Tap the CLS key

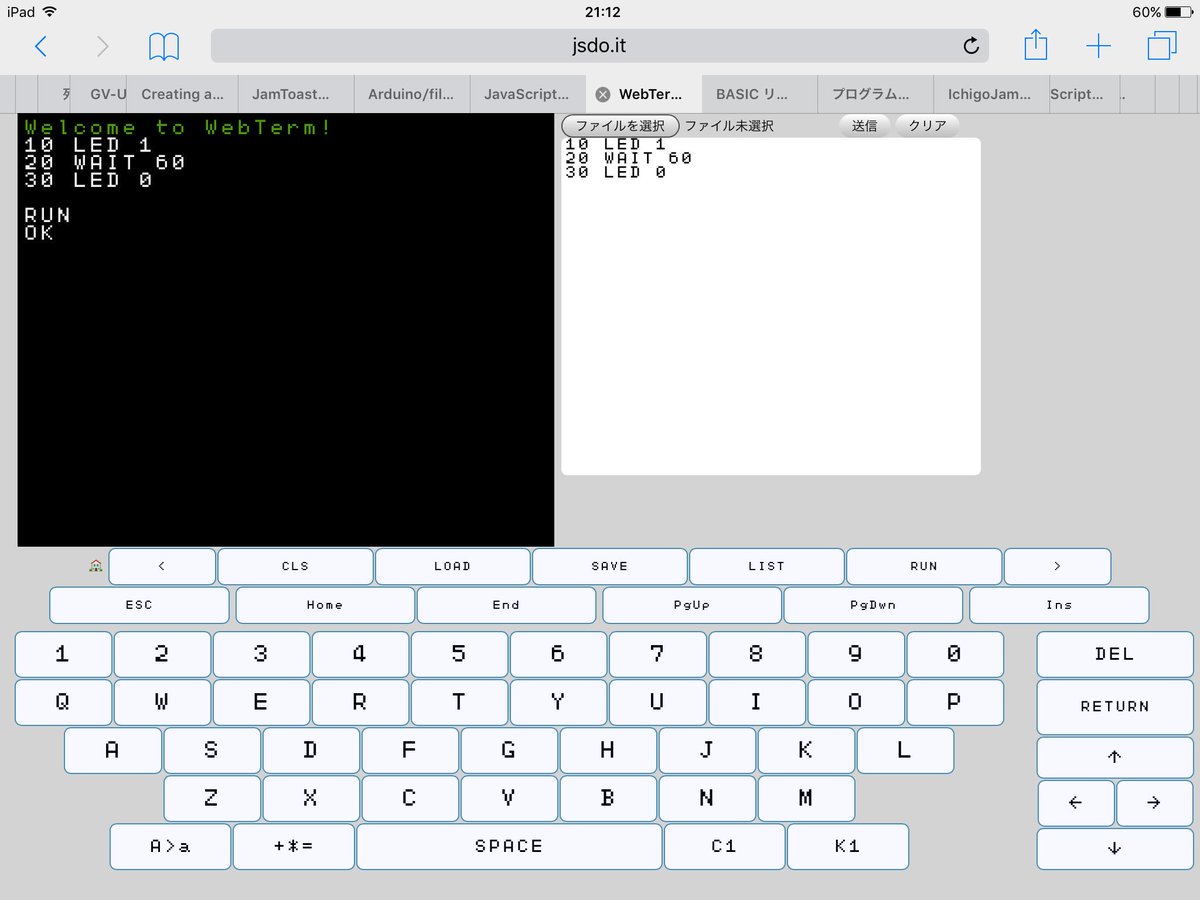pyautogui.click(x=295, y=566)
